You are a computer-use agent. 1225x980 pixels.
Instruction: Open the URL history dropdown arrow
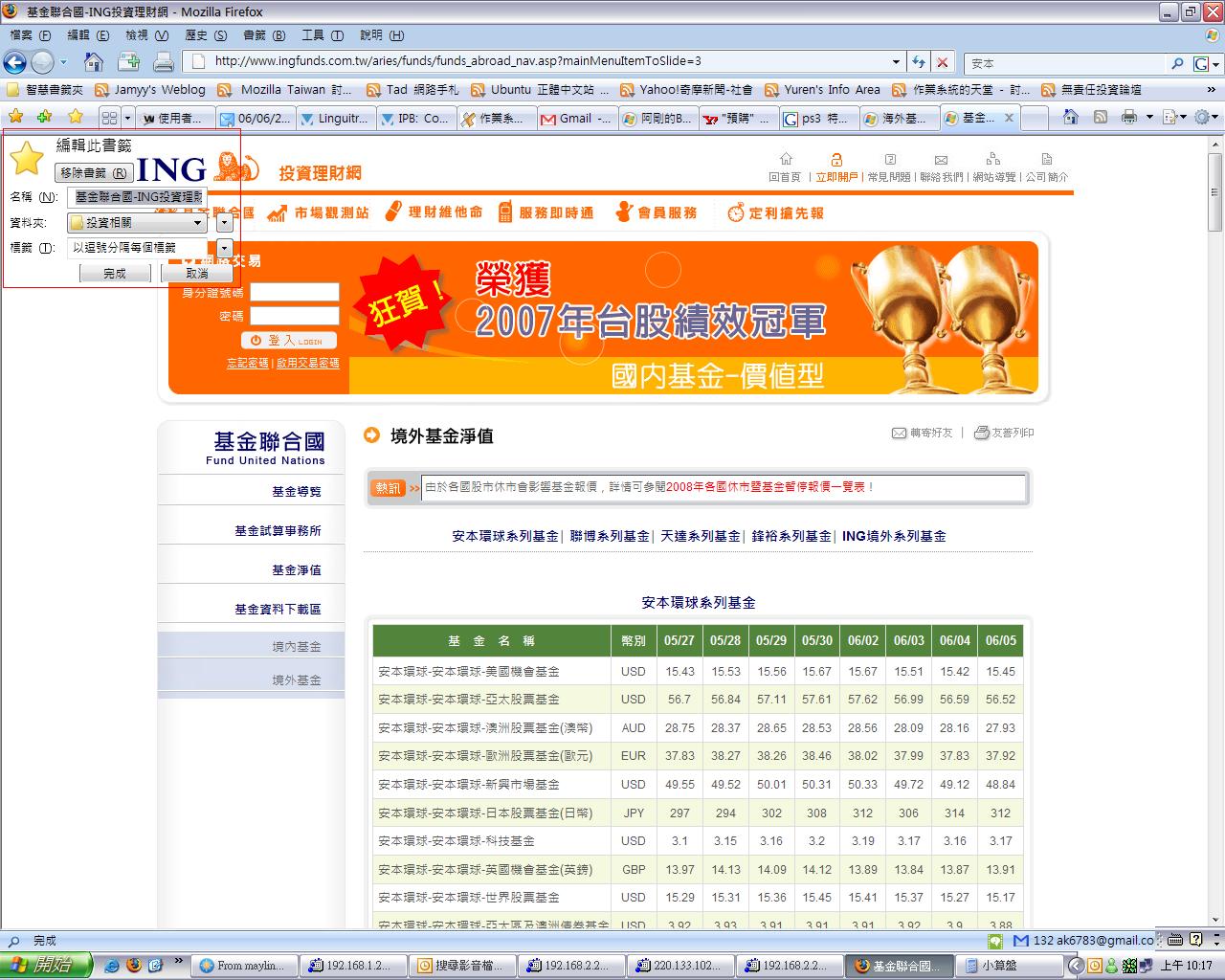(896, 62)
